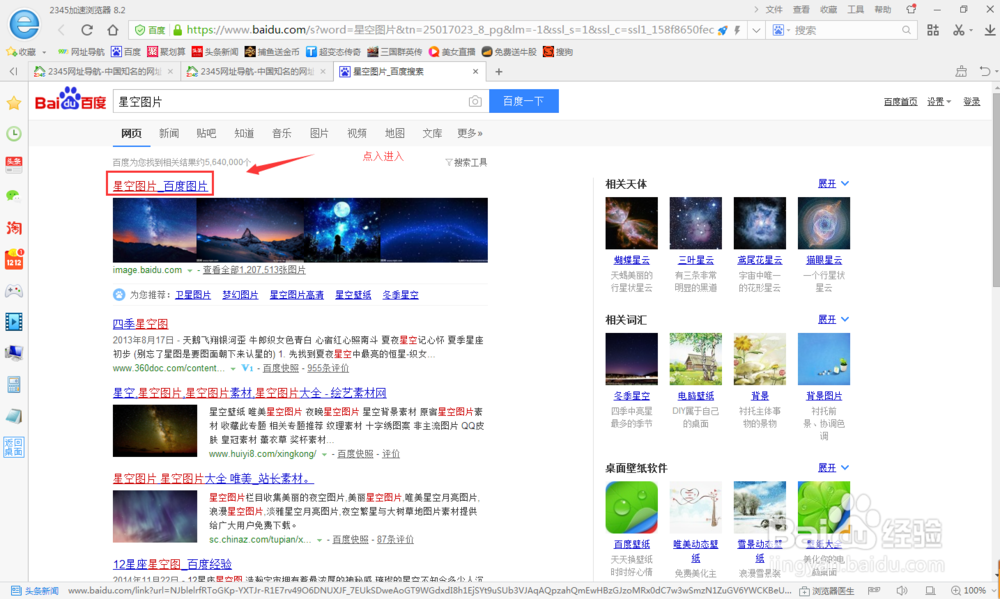The image size is (1000, 599).
Task: Open the new tab plus button
Action: pos(499,71)
